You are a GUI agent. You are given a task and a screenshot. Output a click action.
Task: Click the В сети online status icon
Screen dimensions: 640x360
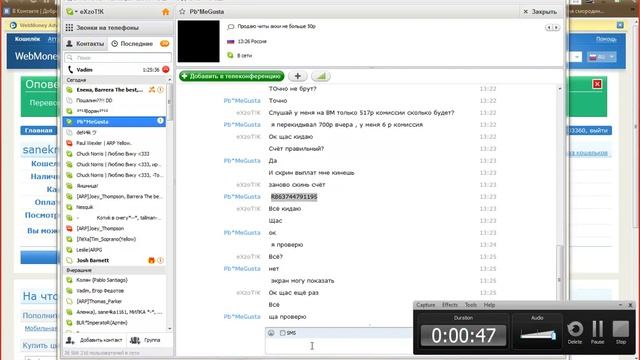230,56
